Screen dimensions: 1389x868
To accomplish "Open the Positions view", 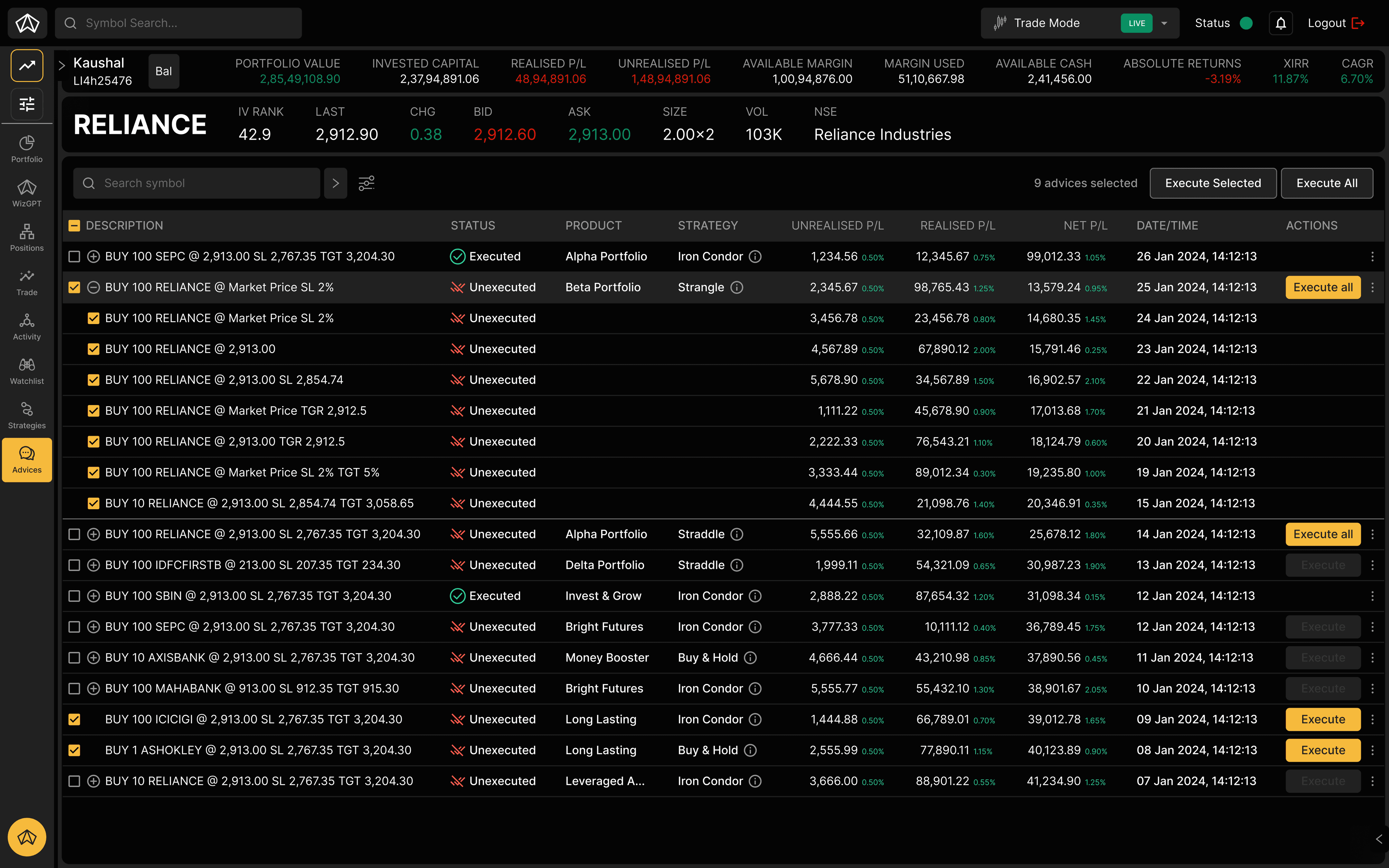I will click(26, 238).
